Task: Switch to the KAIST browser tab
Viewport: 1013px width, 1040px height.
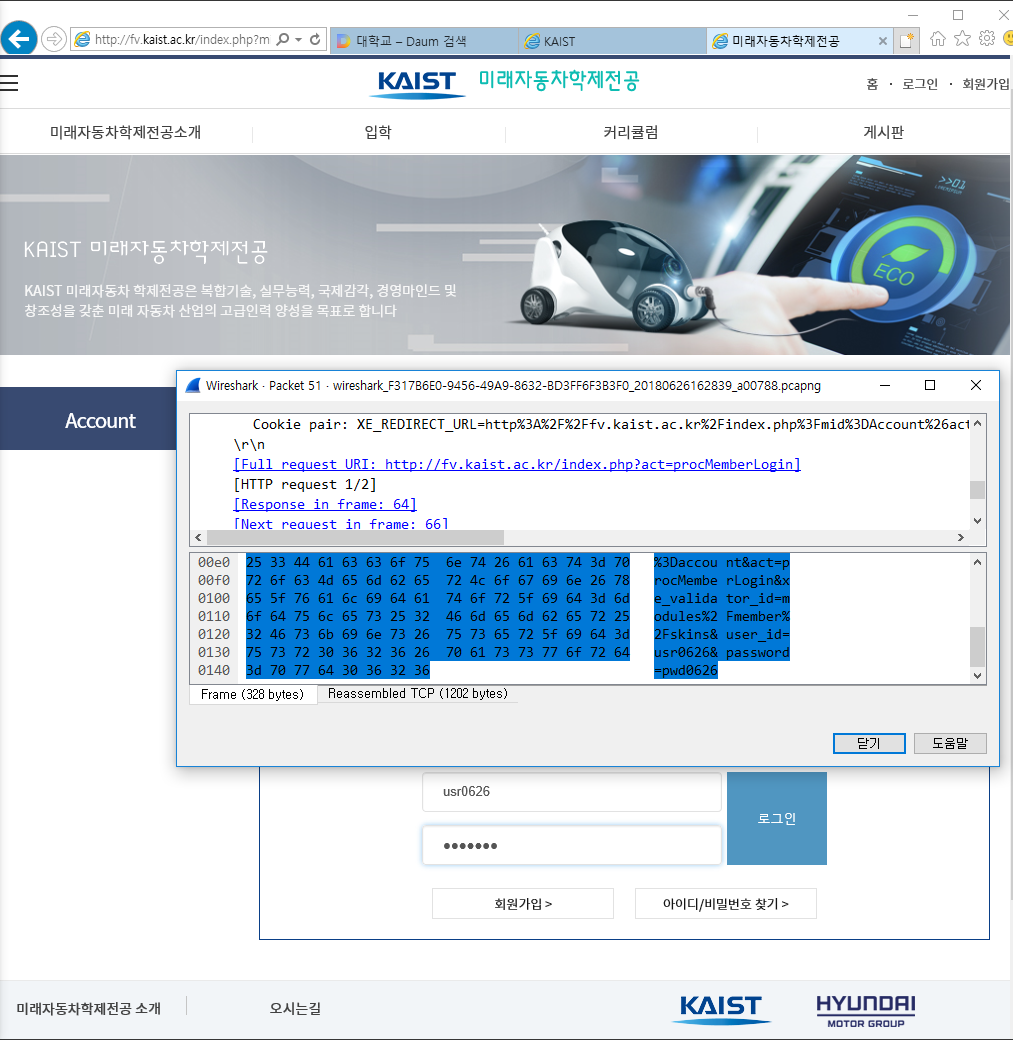Action: 612,41
